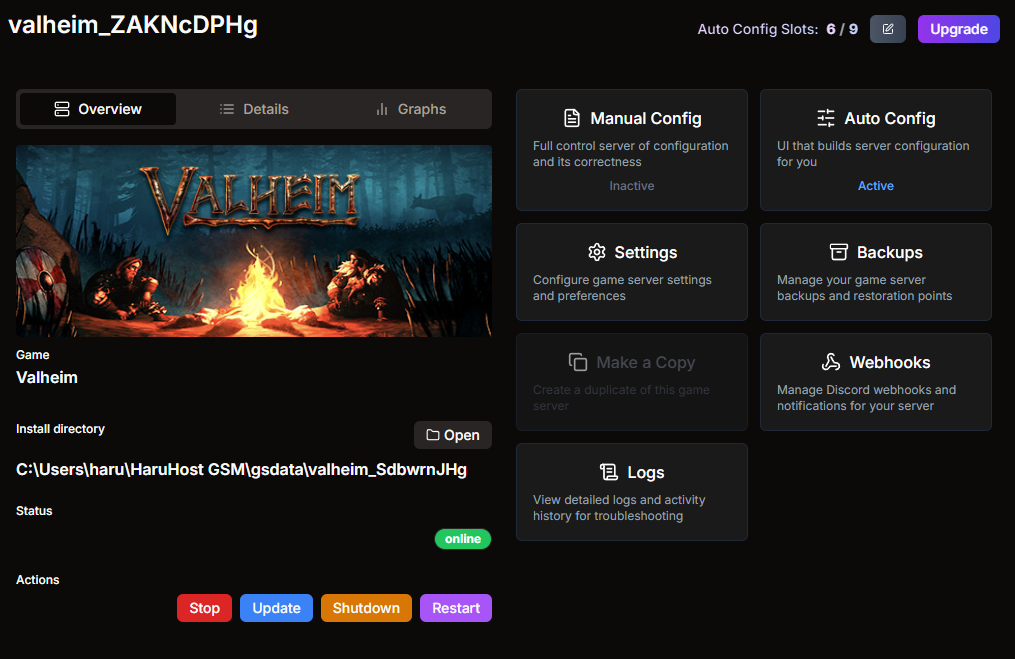1015x659 pixels.
Task: Click the Valheim game name text
Action: tap(47, 377)
